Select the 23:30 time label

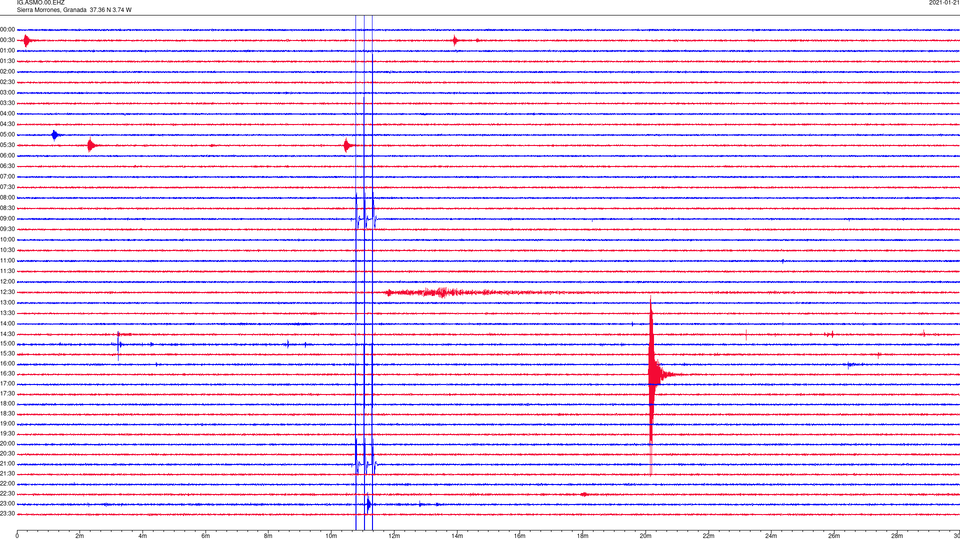click(x=7, y=514)
